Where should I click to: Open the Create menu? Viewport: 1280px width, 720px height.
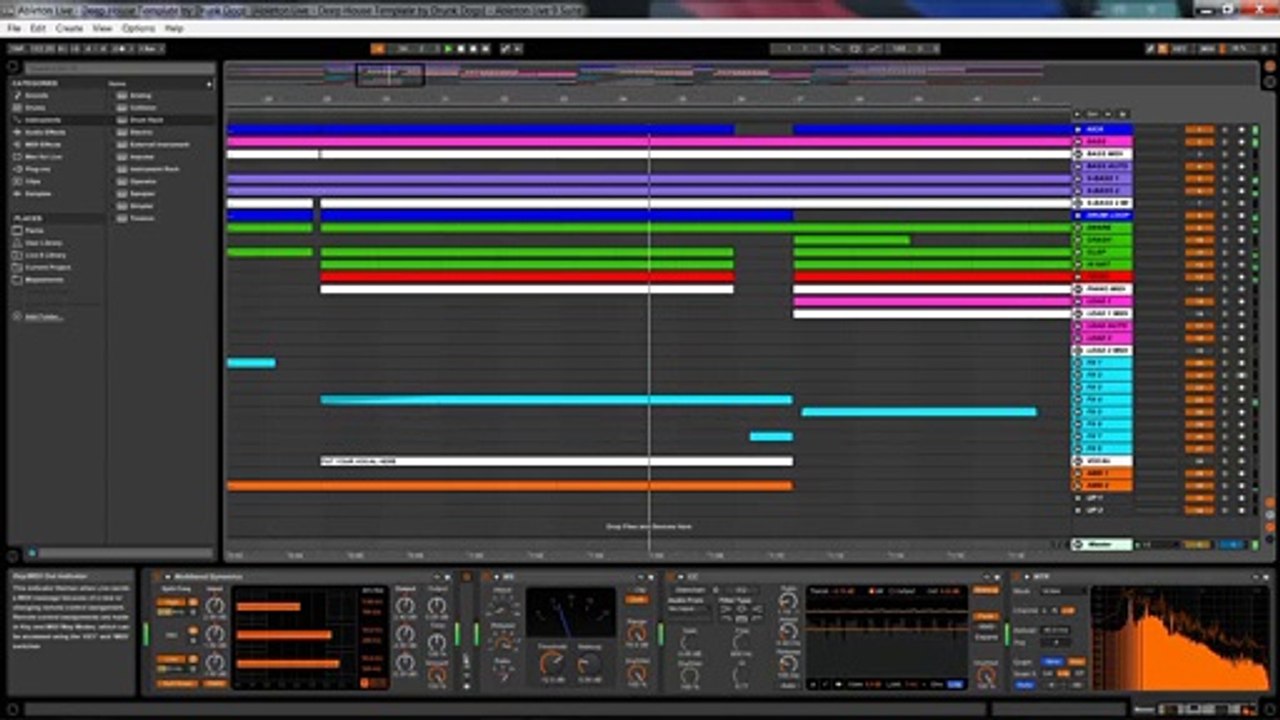point(69,28)
